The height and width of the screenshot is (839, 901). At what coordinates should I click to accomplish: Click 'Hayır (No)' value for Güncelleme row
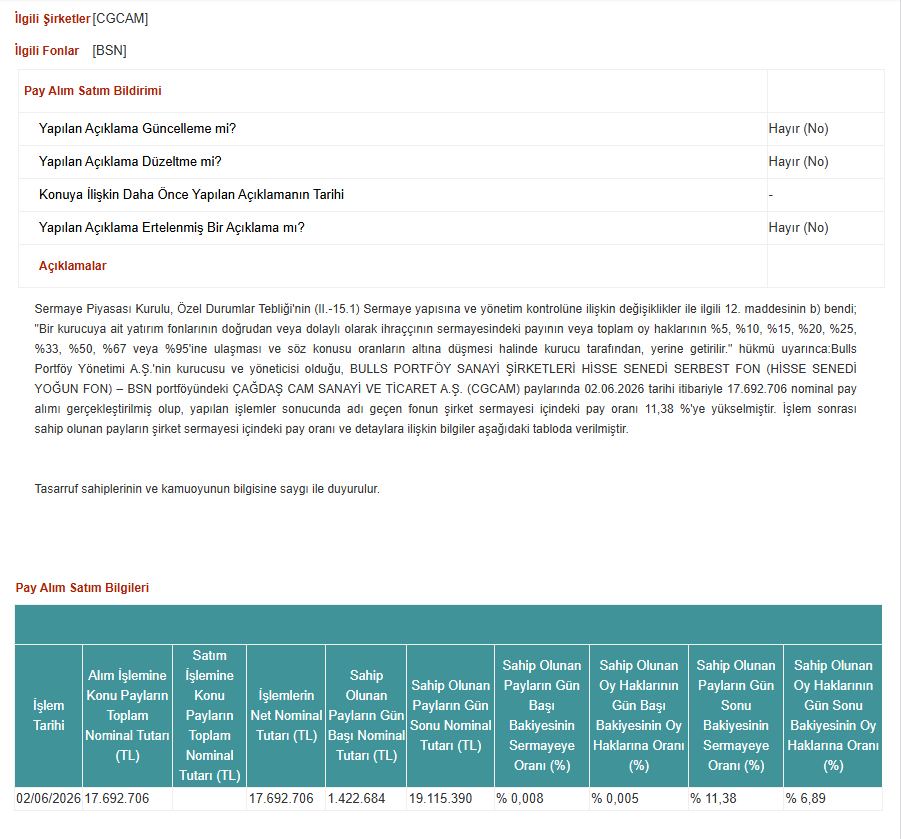[798, 128]
